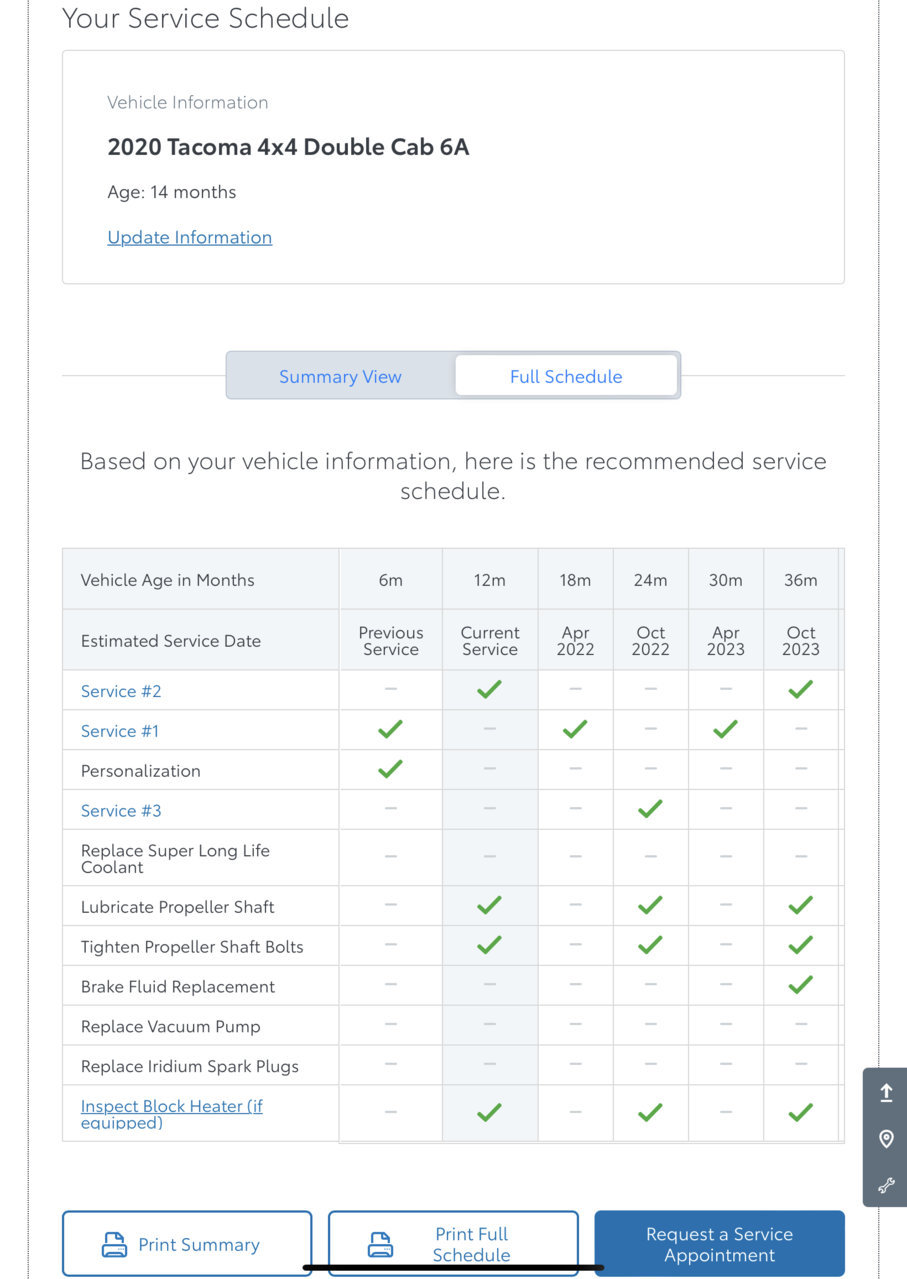The image size is (907, 1279).
Task: Tap Lubricate Propeller Shaft checkmark under 24m
Action: tap(650, 905)
